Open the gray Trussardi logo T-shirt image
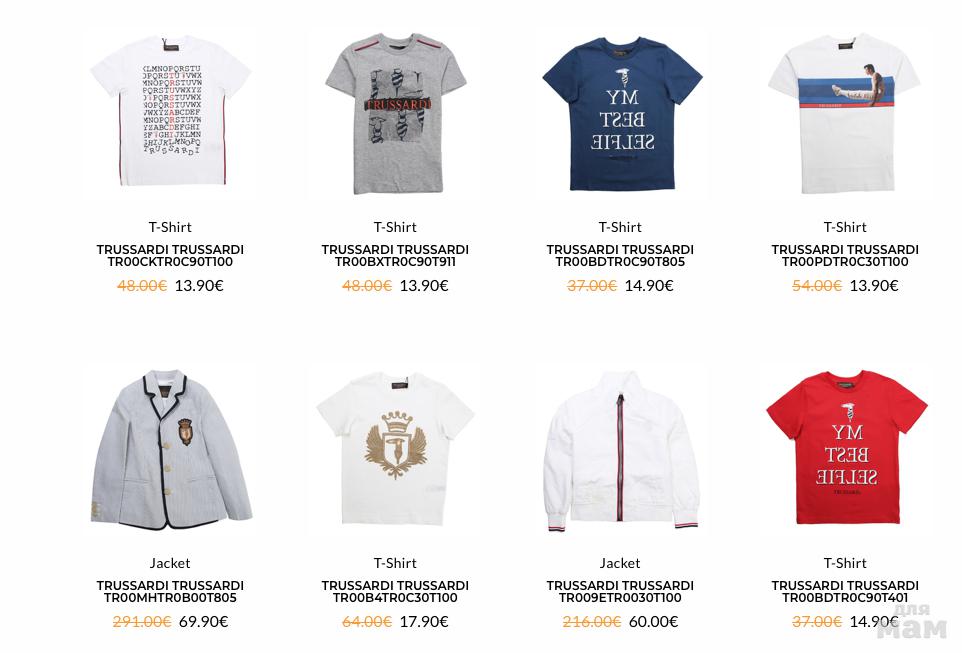Viewport: 962px width, 653px height. 396,114
